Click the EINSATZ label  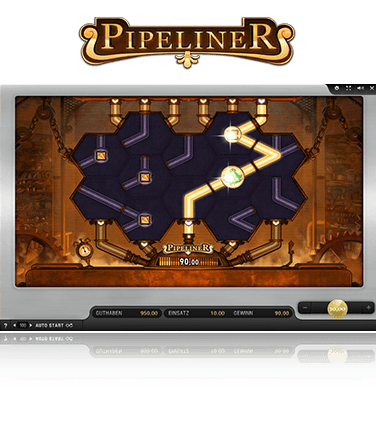(x=178, y=313)
